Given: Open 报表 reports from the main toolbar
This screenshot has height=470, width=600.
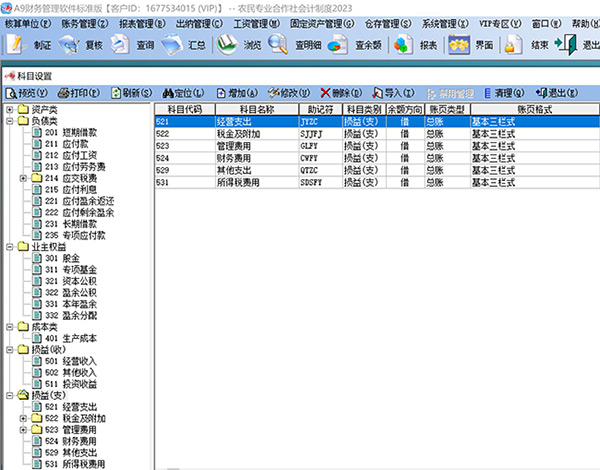Looking at the screenshot, I should 414,44.
